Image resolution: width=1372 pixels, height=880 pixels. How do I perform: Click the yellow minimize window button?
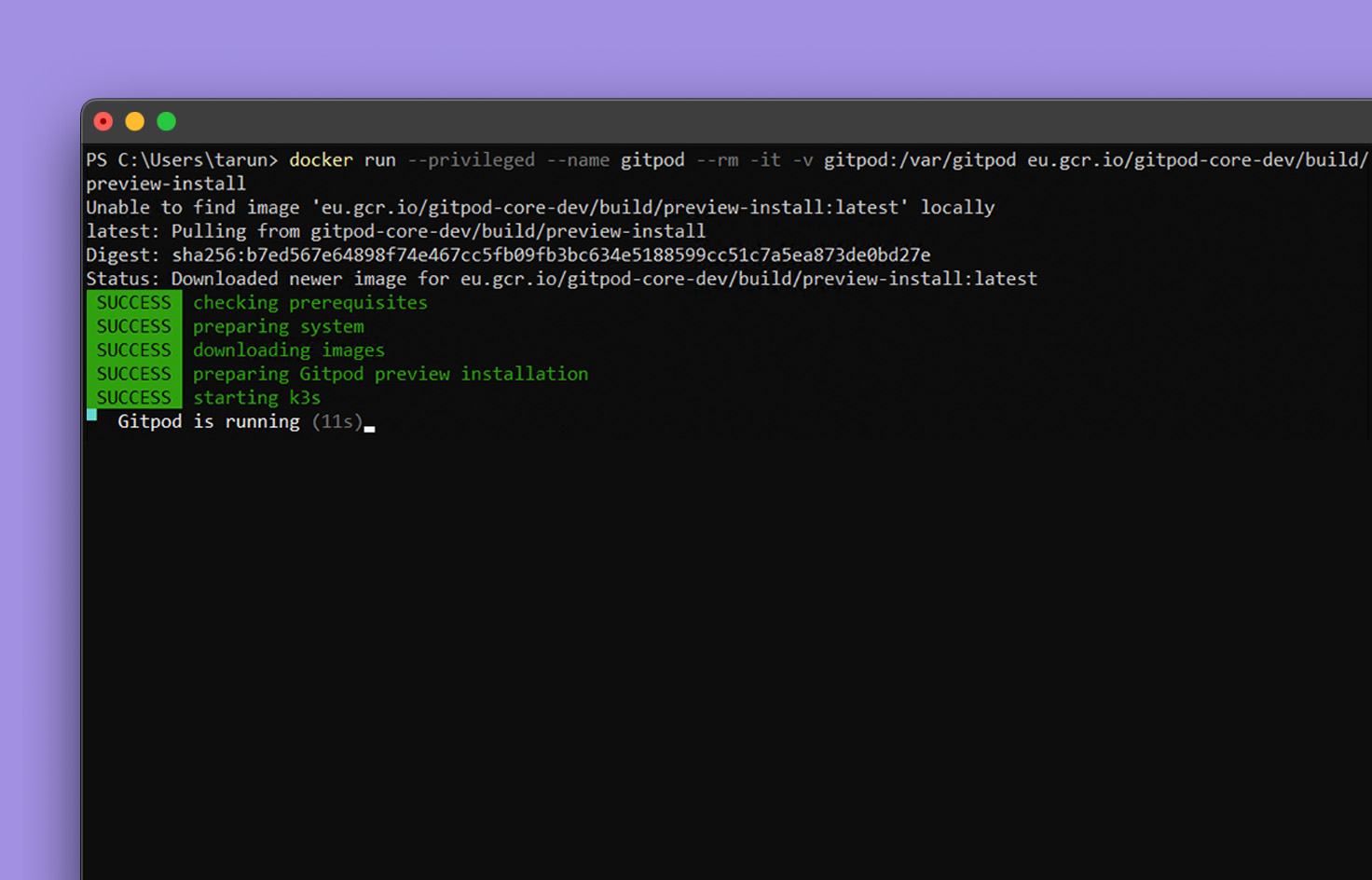(x=135, y=121)
